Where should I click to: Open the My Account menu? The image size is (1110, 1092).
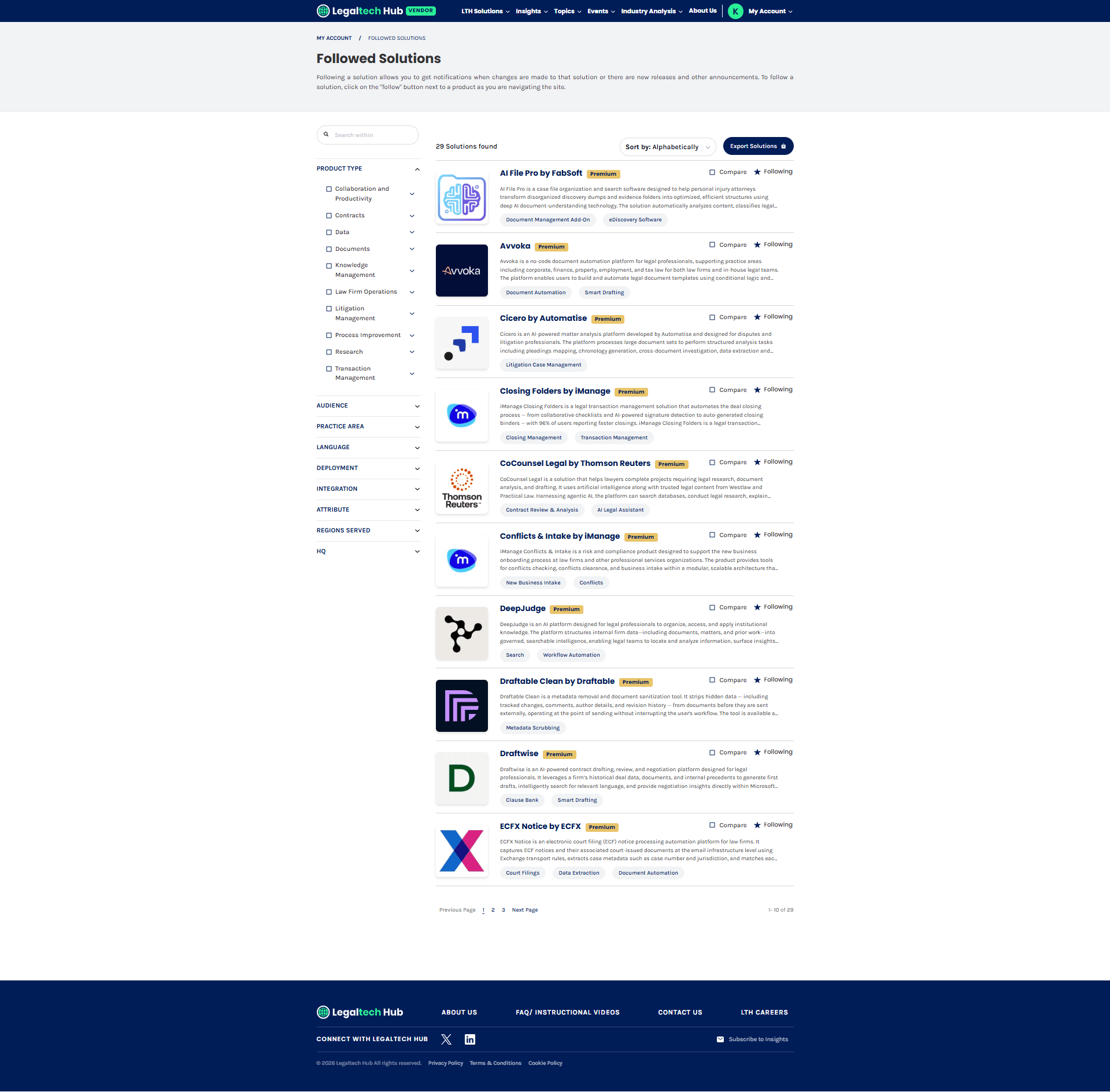tap(770, 11)
